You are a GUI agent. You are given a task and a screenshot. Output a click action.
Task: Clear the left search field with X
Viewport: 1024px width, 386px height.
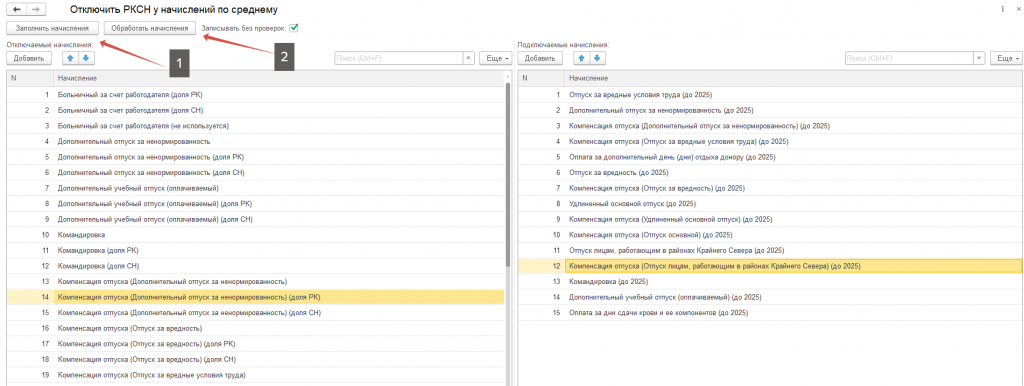point(468,58)
